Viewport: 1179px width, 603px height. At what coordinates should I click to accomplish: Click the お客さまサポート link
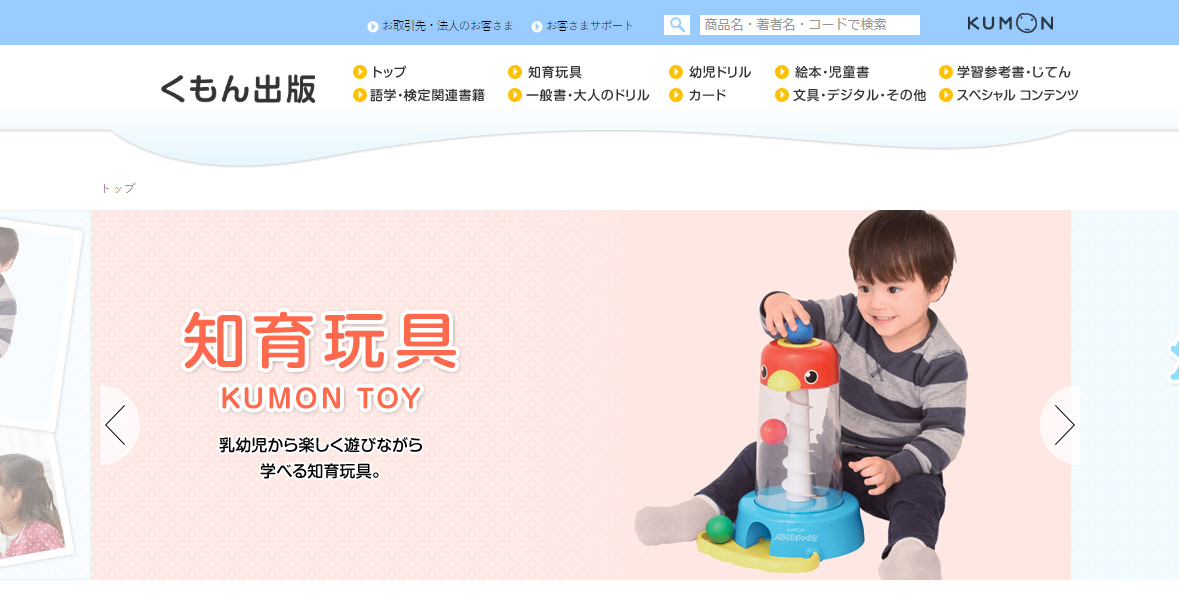pyautogui.click(x=590, y=26)
